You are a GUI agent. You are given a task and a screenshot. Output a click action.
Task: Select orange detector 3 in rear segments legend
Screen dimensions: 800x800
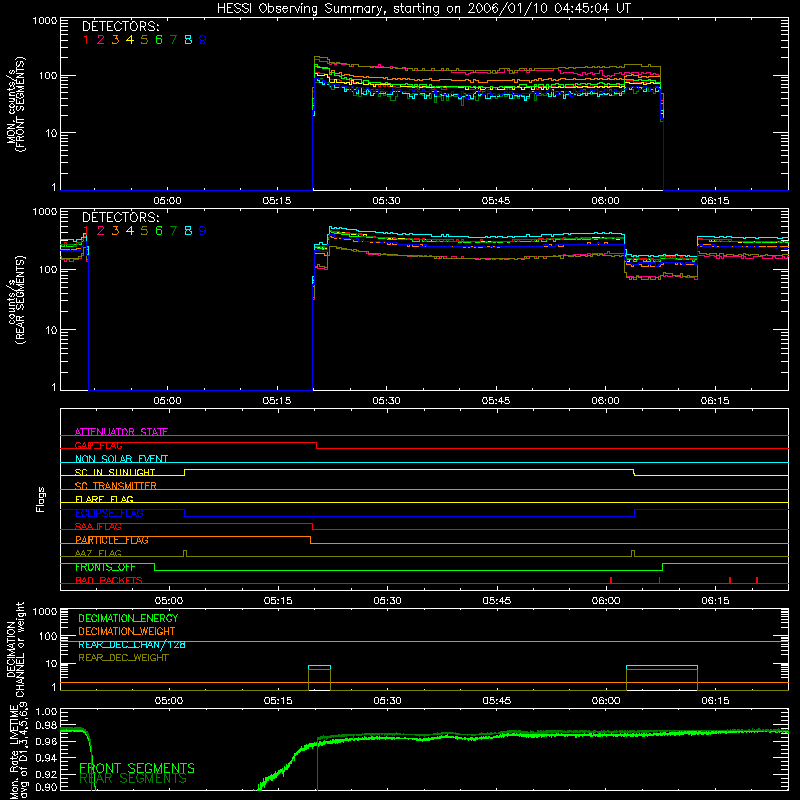point(115,231)
